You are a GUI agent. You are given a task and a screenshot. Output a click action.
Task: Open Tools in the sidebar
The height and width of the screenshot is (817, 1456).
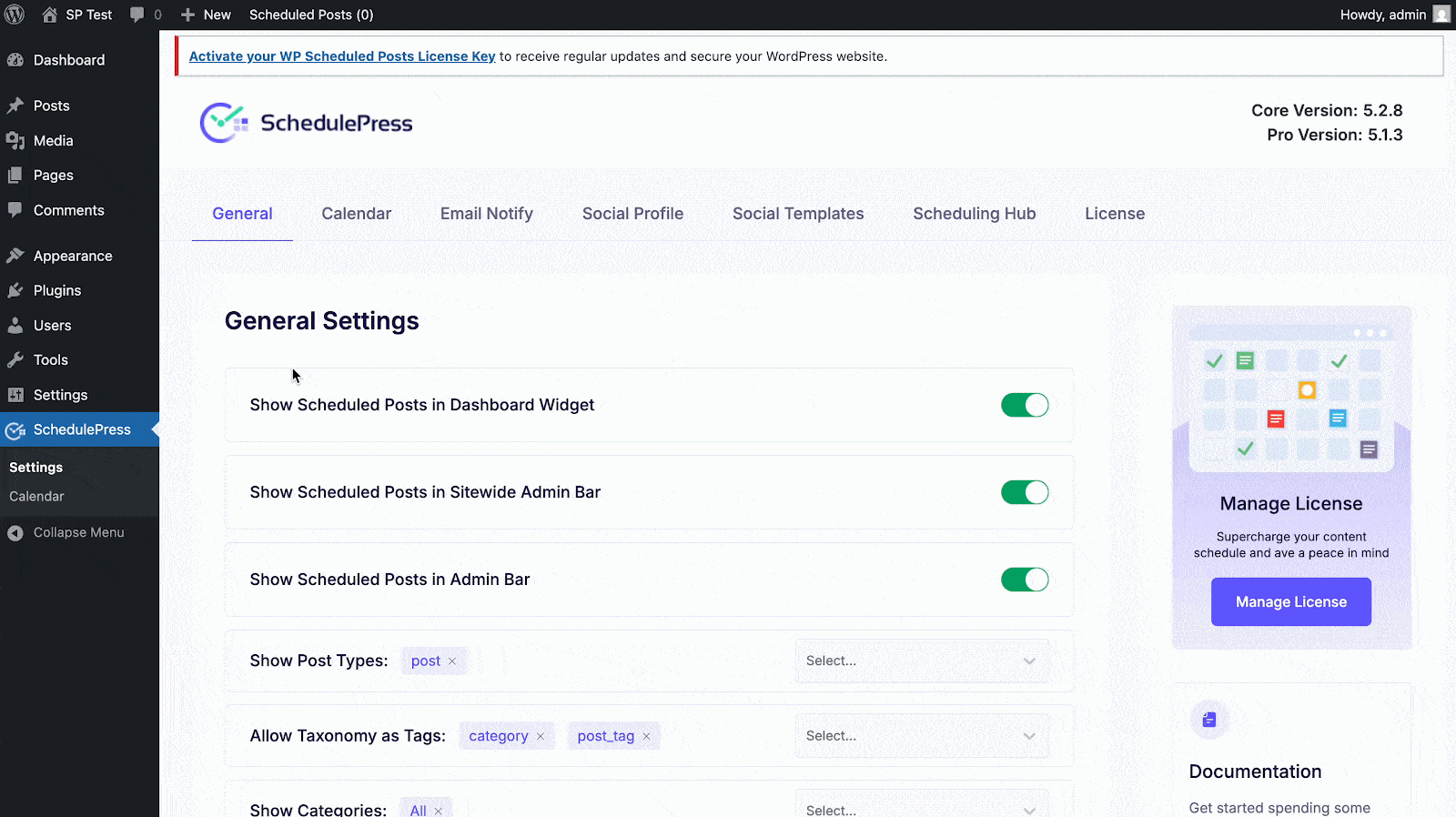pos(51,359)
